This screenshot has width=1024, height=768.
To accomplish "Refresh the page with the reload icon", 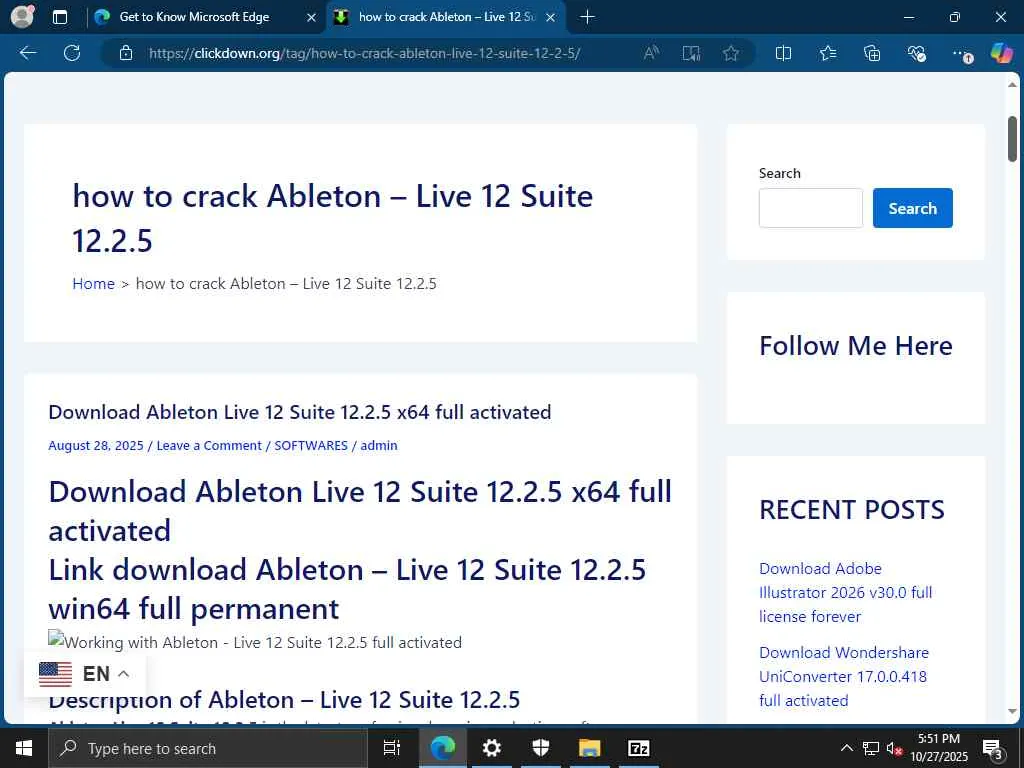I will [x=72, y=53].
